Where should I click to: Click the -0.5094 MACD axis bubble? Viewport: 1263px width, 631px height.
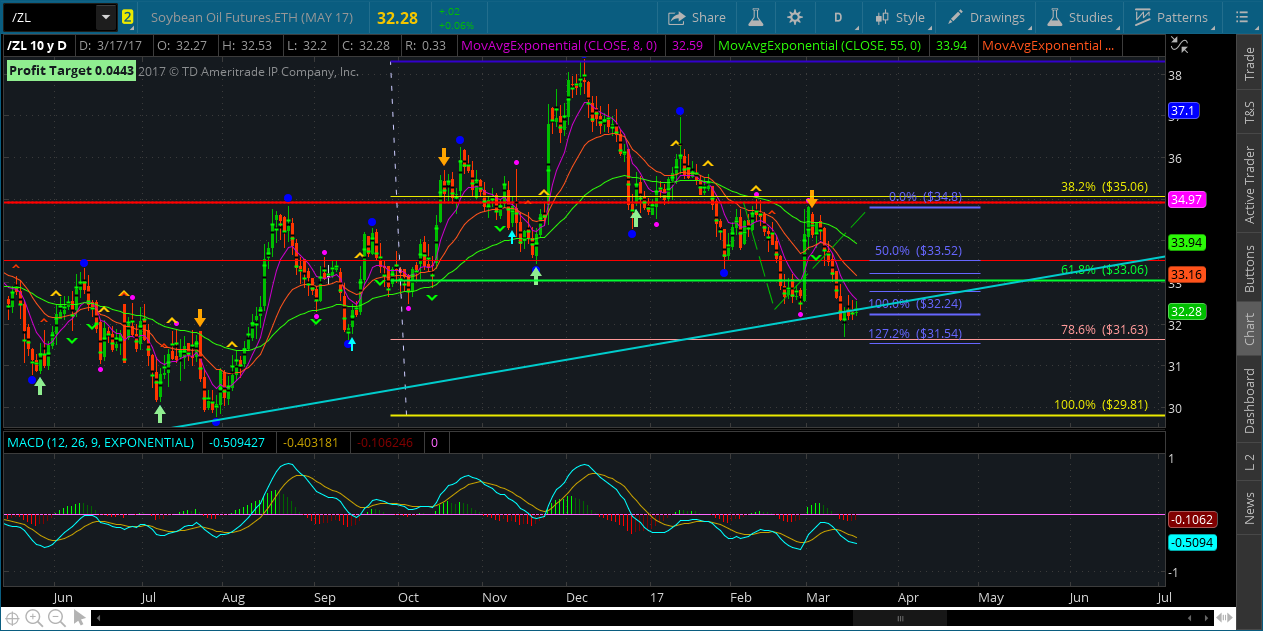point(1190,542)
